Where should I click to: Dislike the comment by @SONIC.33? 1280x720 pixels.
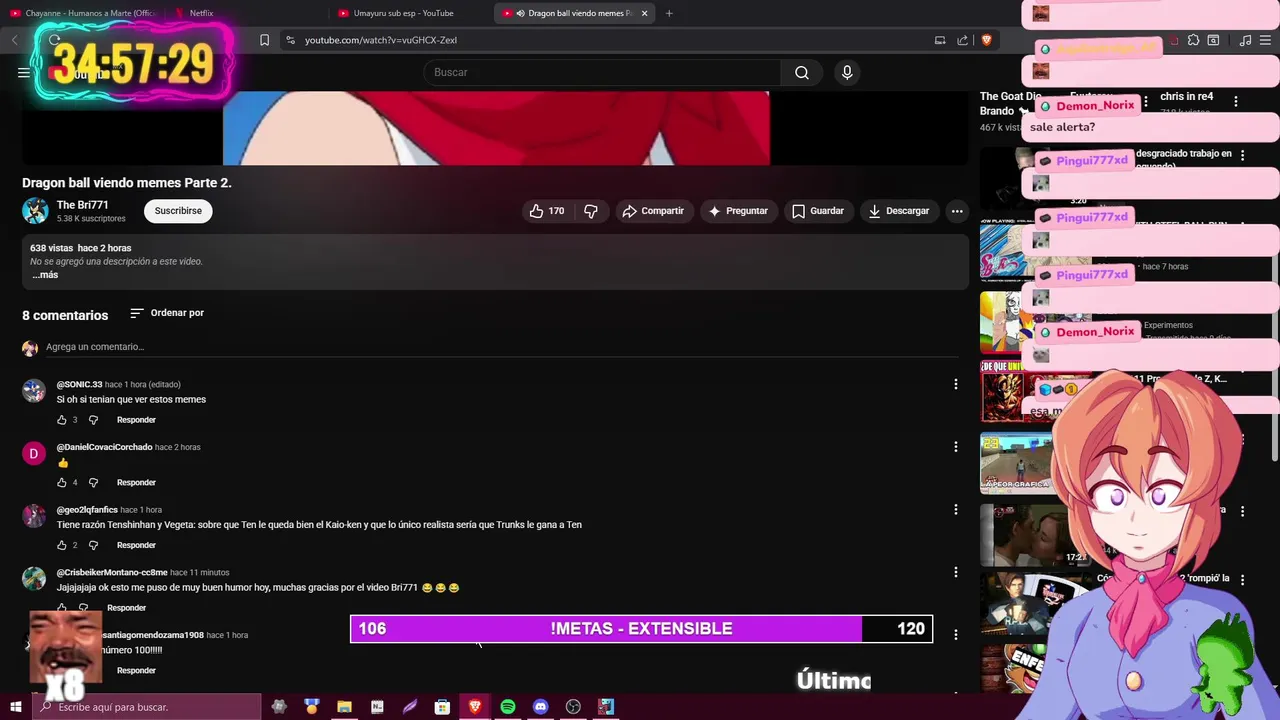tap(93, 420)
